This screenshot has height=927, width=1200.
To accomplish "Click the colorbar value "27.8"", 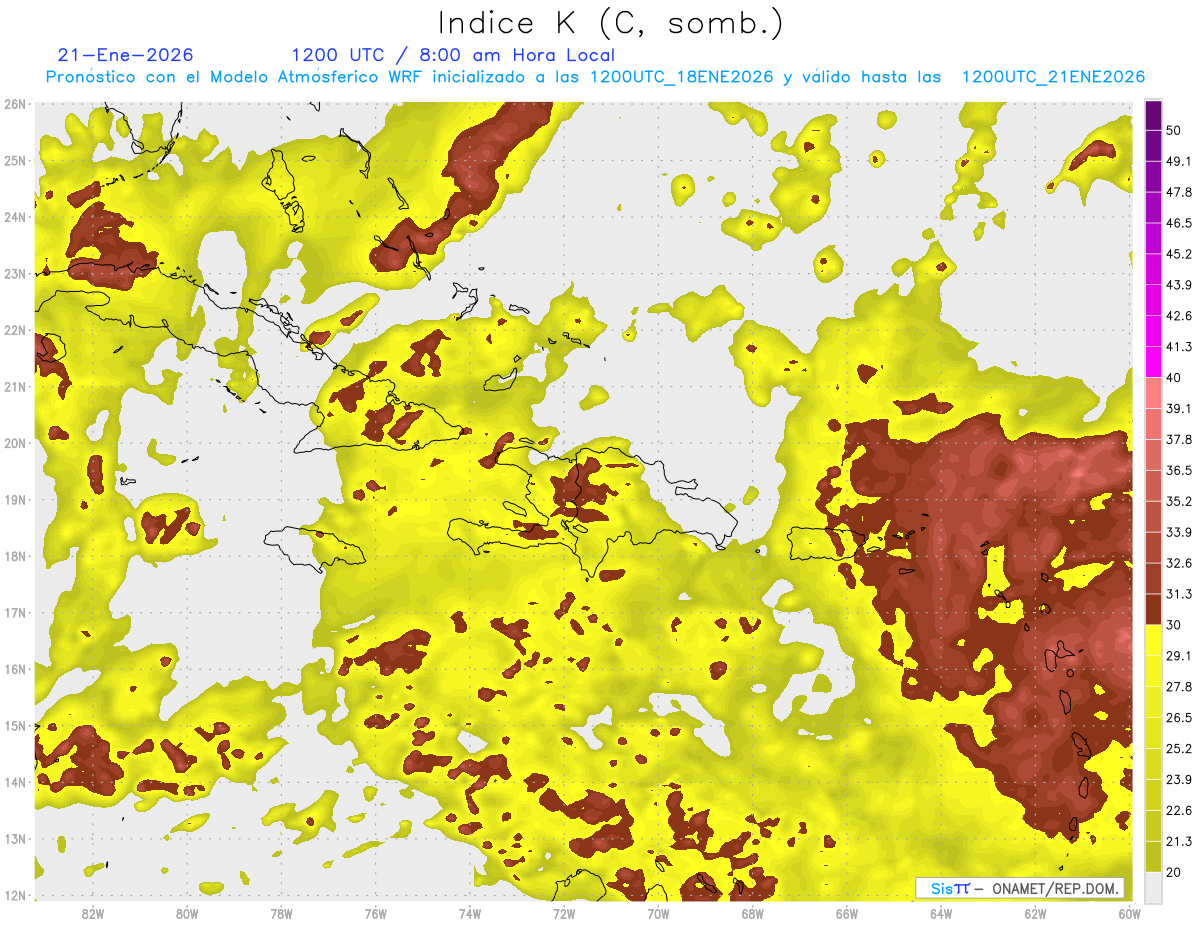I will coord(1179,687).
